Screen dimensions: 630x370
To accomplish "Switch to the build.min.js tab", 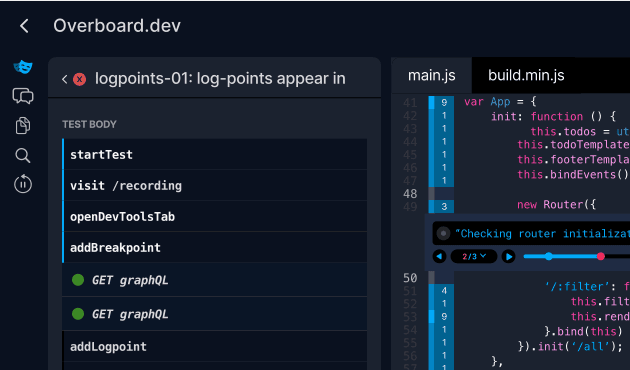I will coord(526,76).
